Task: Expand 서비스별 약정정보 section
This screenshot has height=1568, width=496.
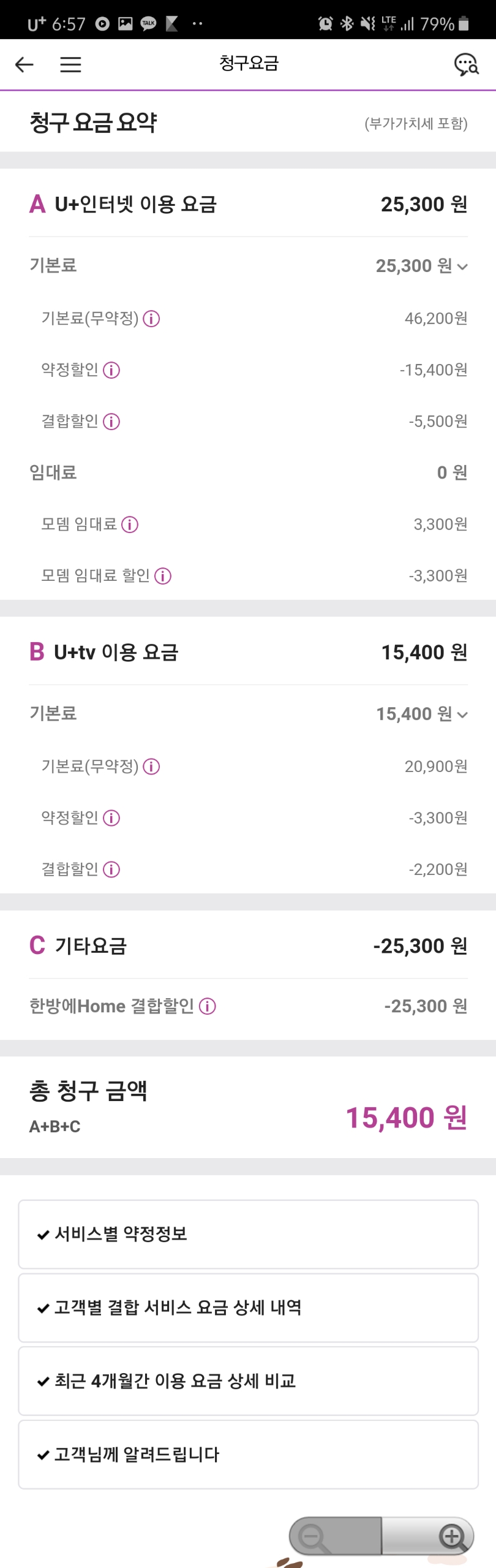Action: (248, 1234)
